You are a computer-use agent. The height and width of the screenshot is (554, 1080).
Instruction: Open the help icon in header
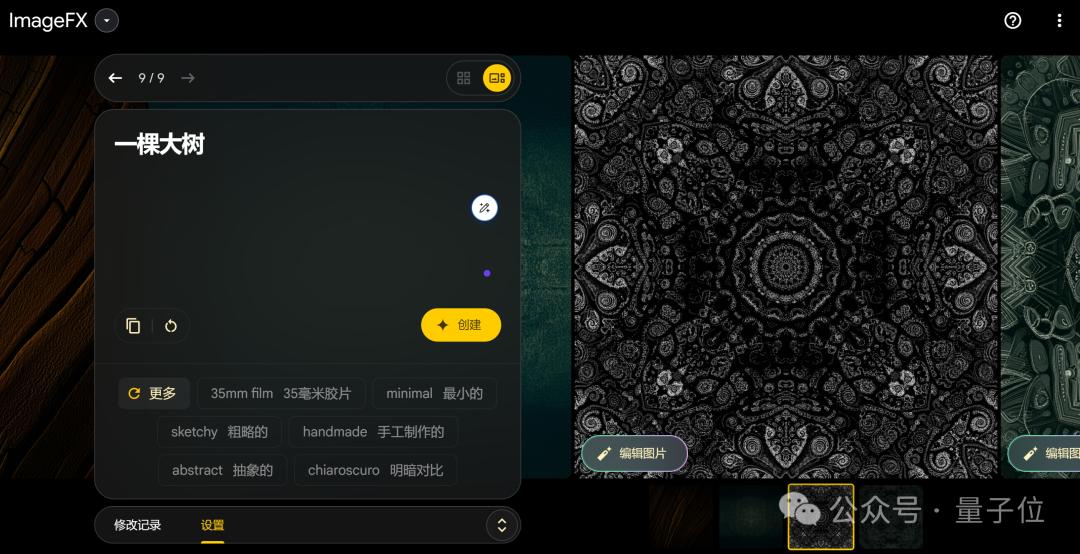pos(1013,20)
